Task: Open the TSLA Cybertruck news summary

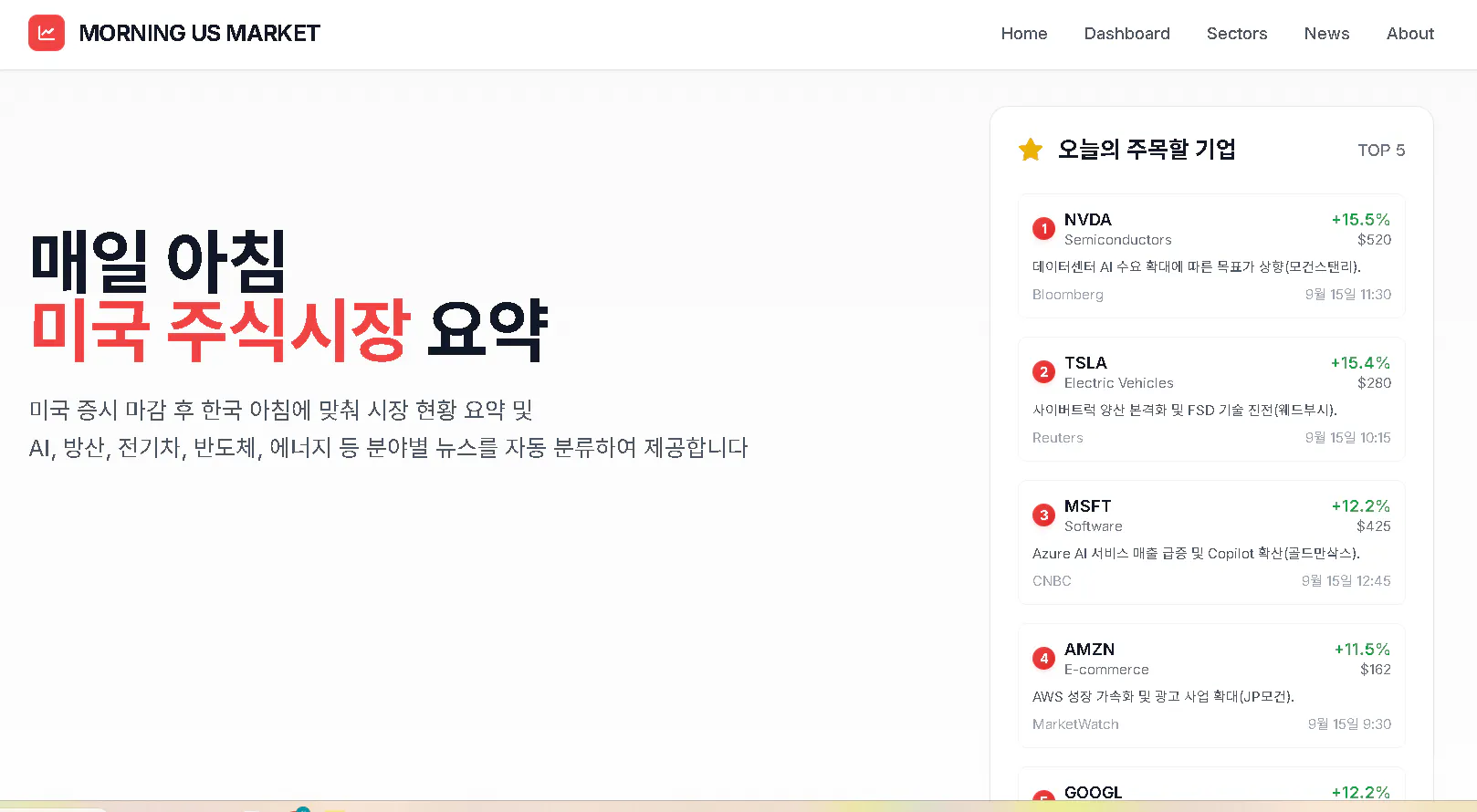Action: point(1185,411)
